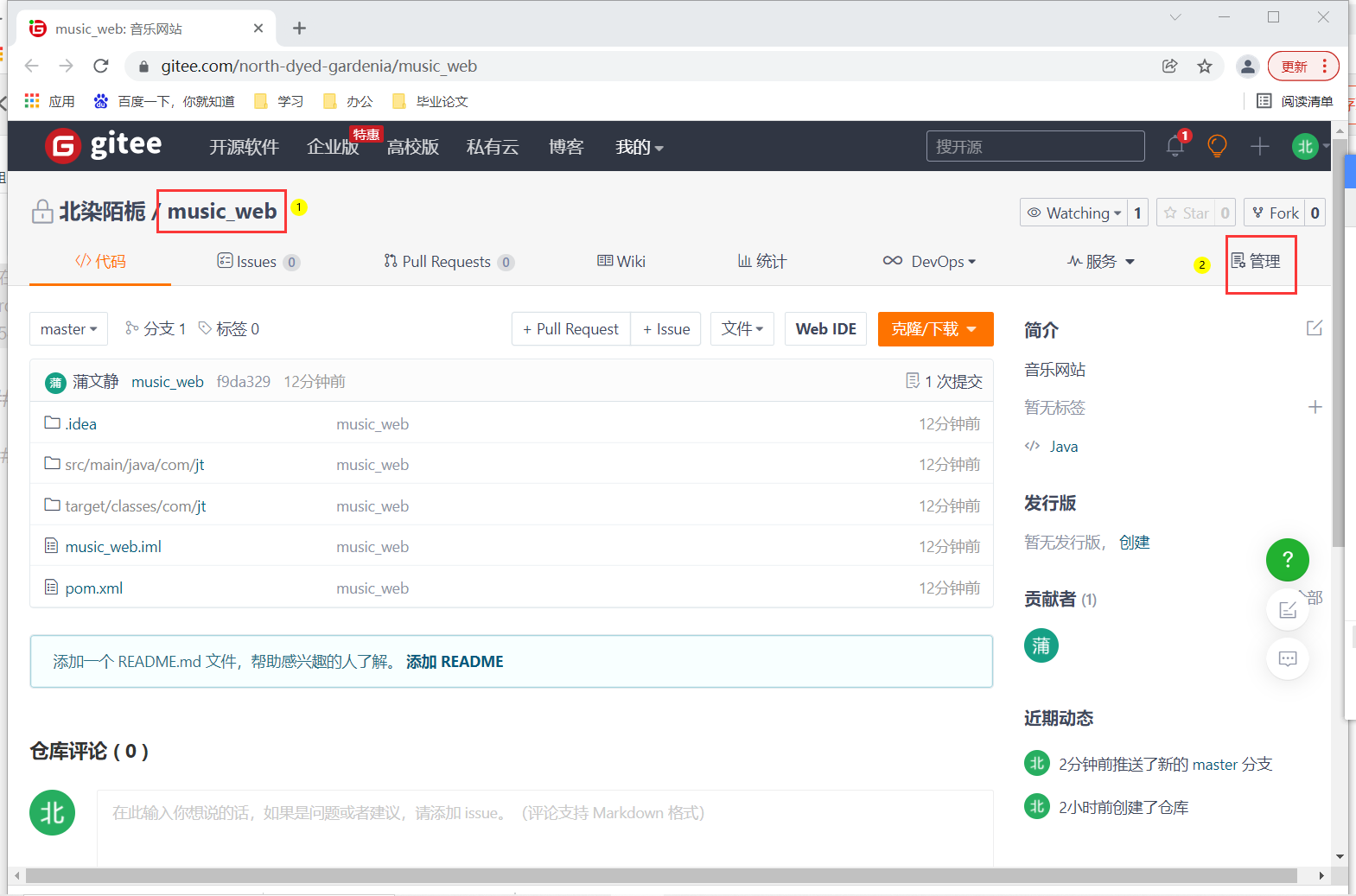
Task: Expand the master branch dropdown
Action: (x=68, y=329)
